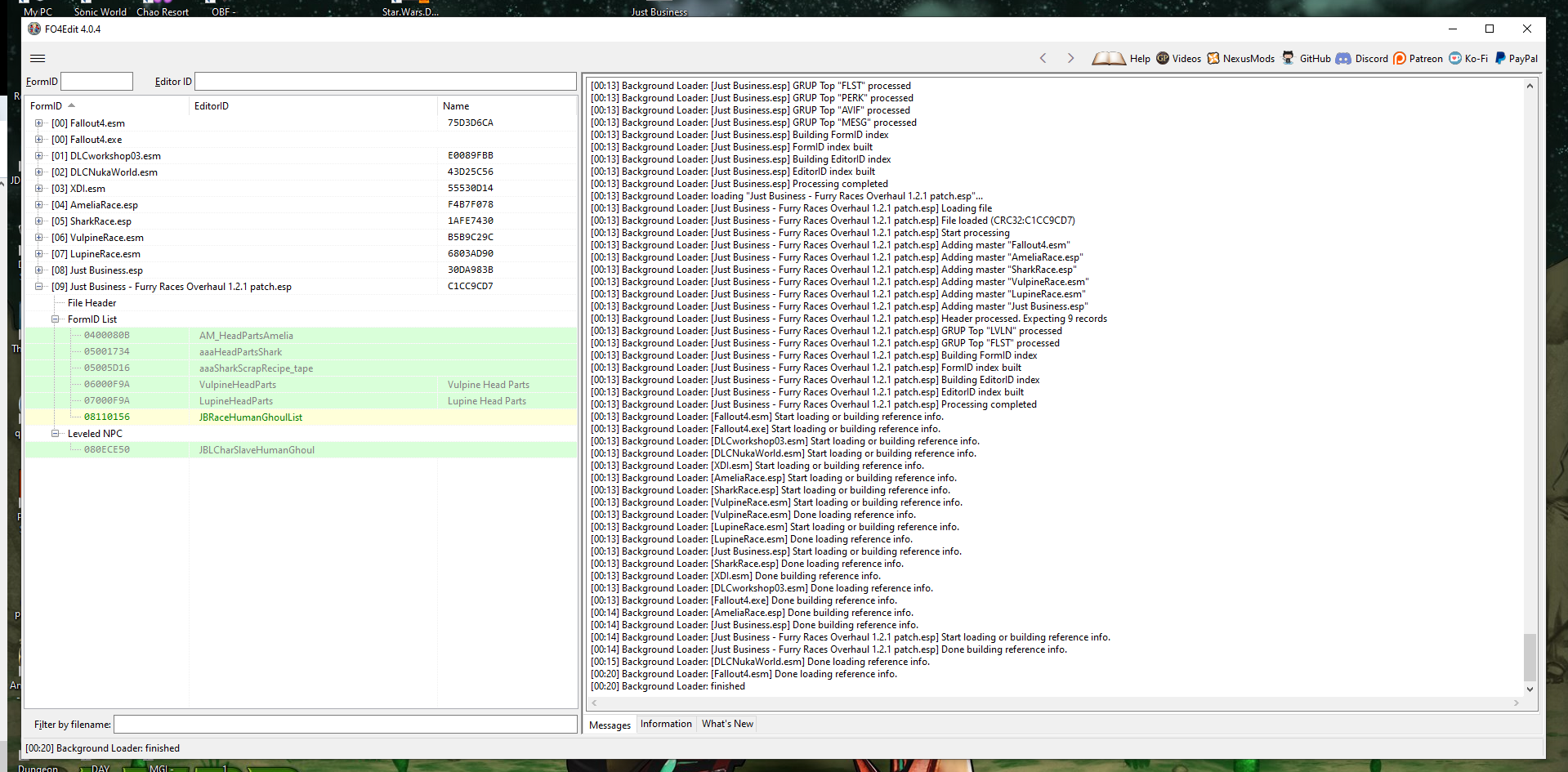Screen dimensions: 1568x772
Task: Go back with the left arrow
Action: [x=1043, y=58]
